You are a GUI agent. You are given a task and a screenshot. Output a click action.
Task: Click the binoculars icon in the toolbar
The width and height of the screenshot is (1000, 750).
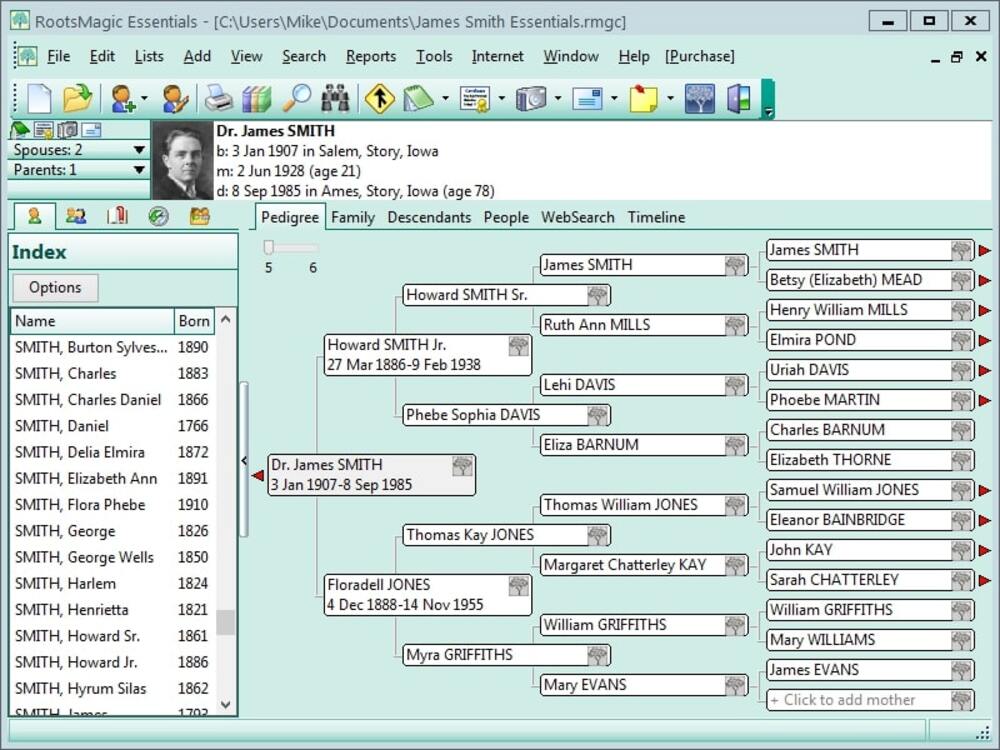[x=335, y=98]
